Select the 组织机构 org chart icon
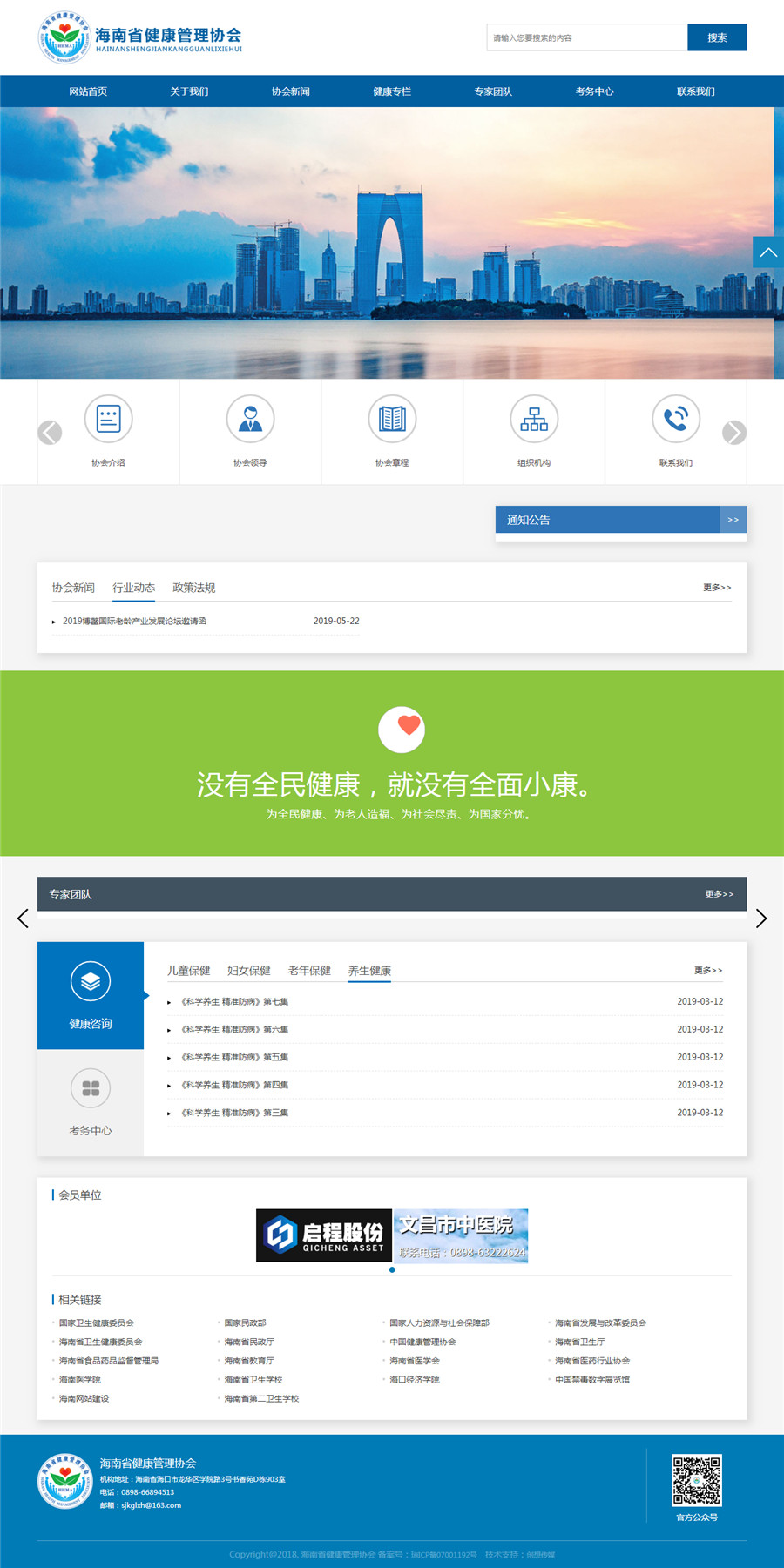Screen dimensions: 784x1568 (x=534, y=419)
